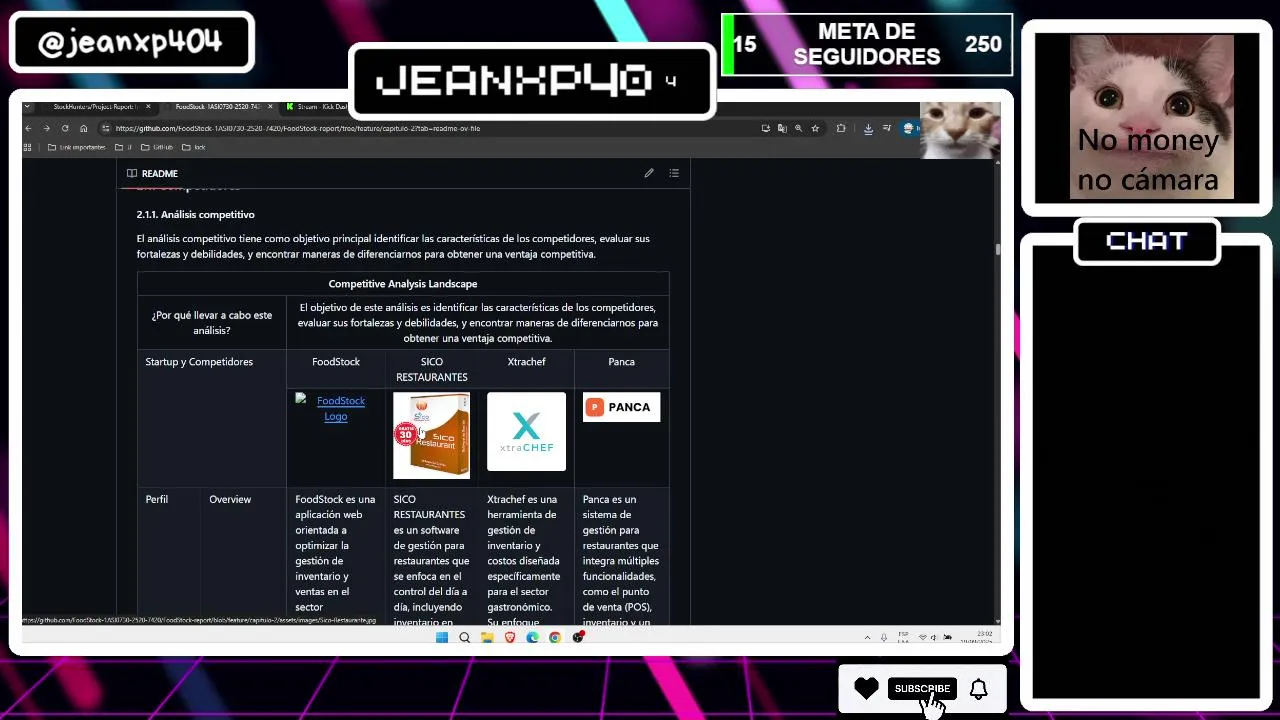Click the 'Perfil' row label
The width and height of the screenshot is (1280, 720).
coord(157,499)
